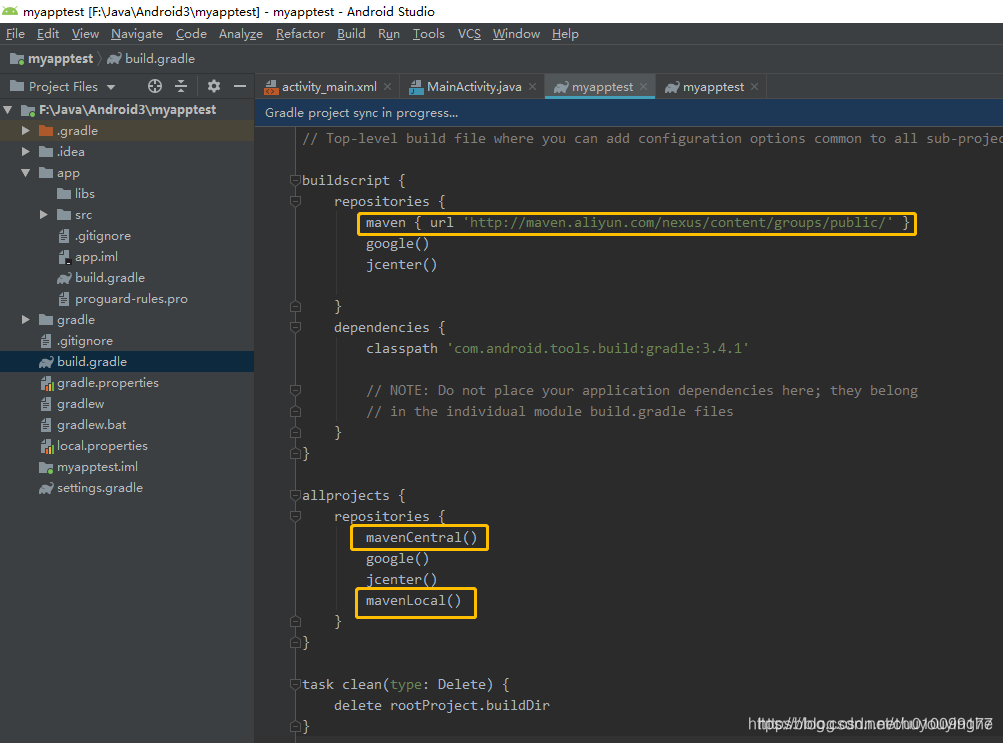Open the Navigate menu
This screenshot has width=1003, height=743.
137,34
